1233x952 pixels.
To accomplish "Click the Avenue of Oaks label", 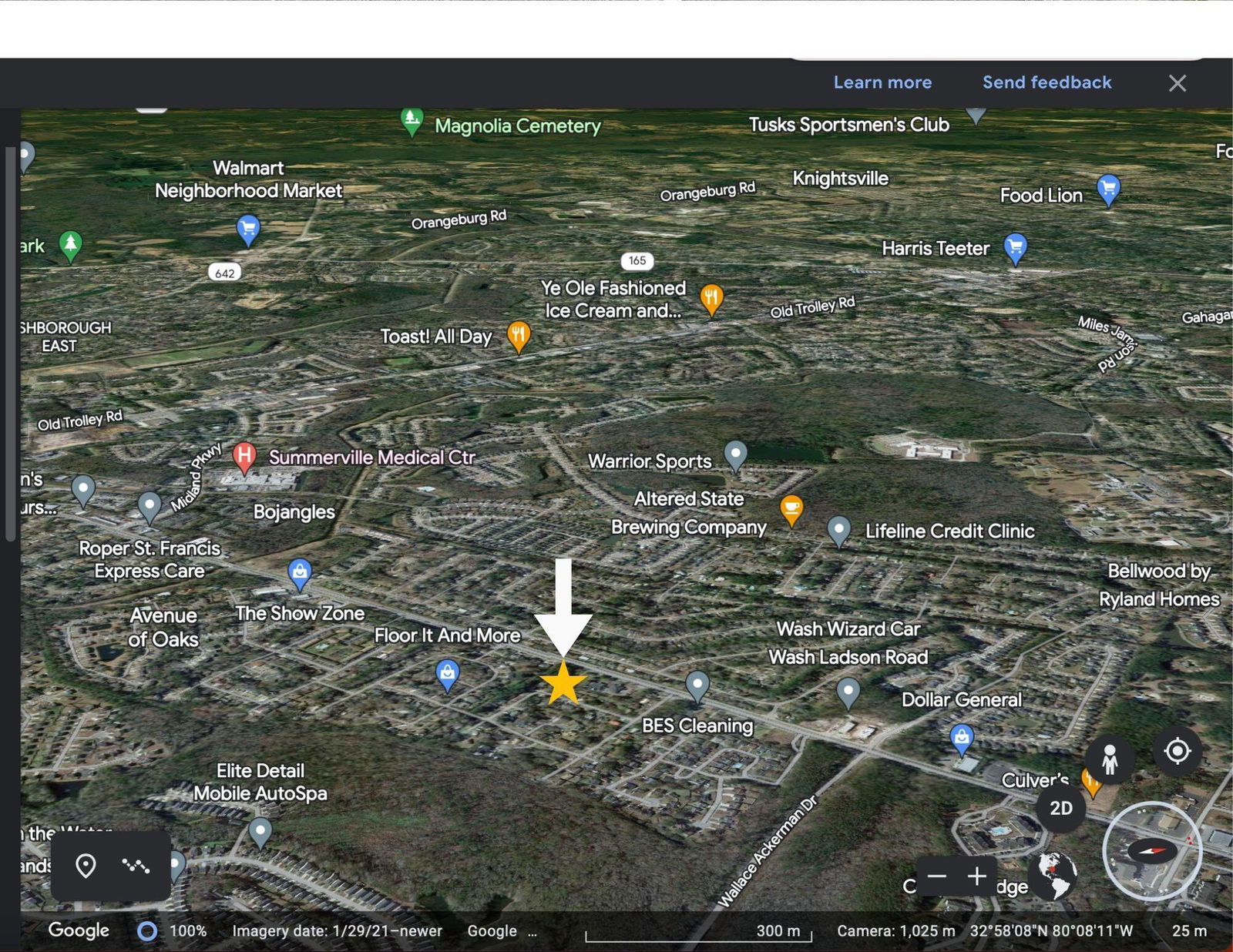I will pyautogui.click(x=163, y=627).
